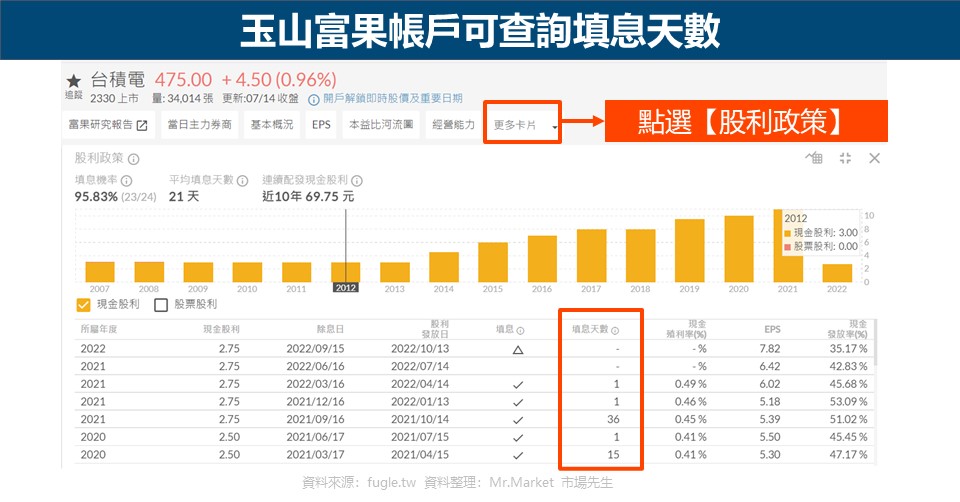Click the star track icon beside 台積電

point(73,80)
